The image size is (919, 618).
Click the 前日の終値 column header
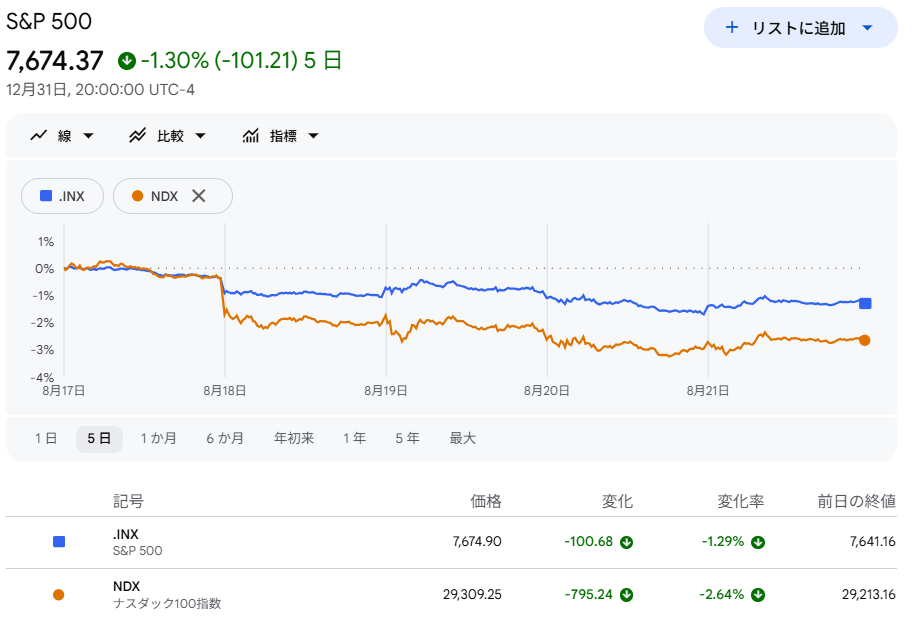[x=856, y=501]
